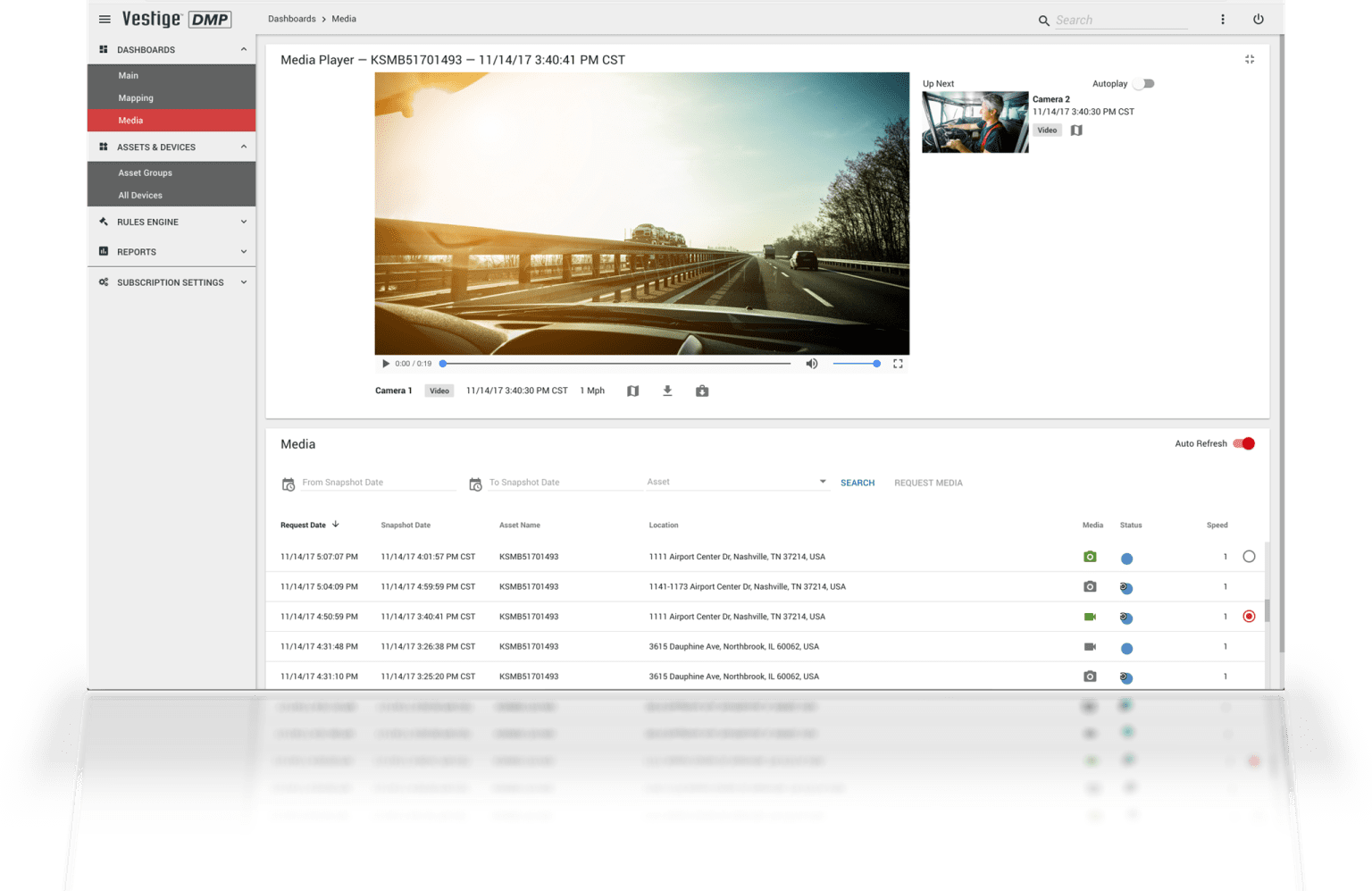Click status icon for 5:04:09 PM row
The image size is (1372, 891).
tap(1126, 588)
